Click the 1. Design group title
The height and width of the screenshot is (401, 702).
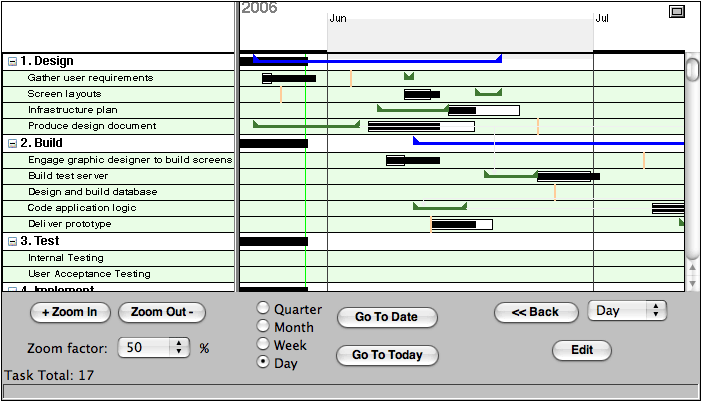(x=47, y=61)
